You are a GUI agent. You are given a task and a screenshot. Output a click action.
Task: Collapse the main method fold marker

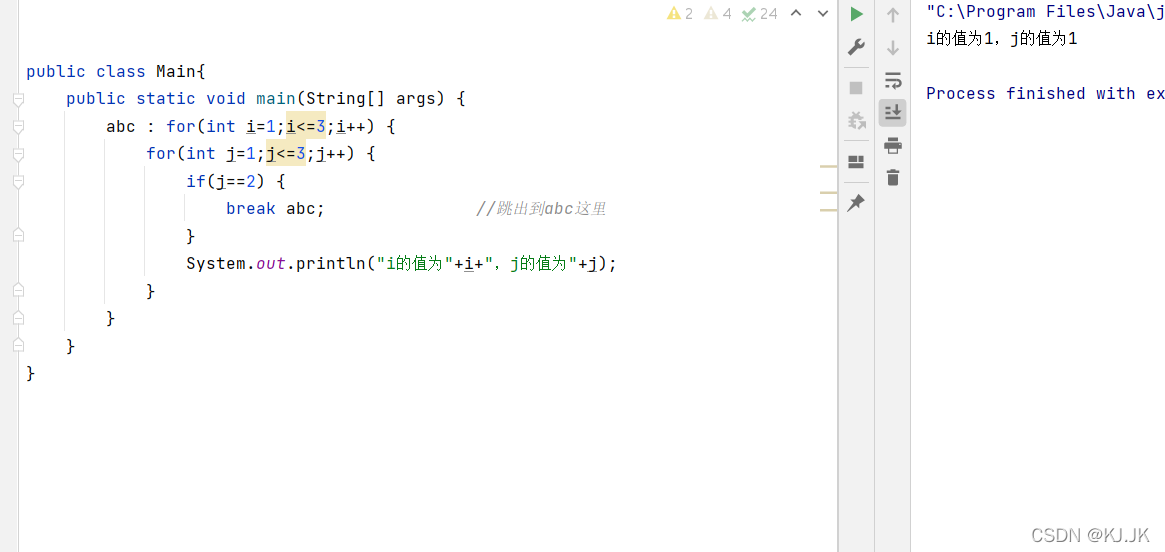(19, 99)
